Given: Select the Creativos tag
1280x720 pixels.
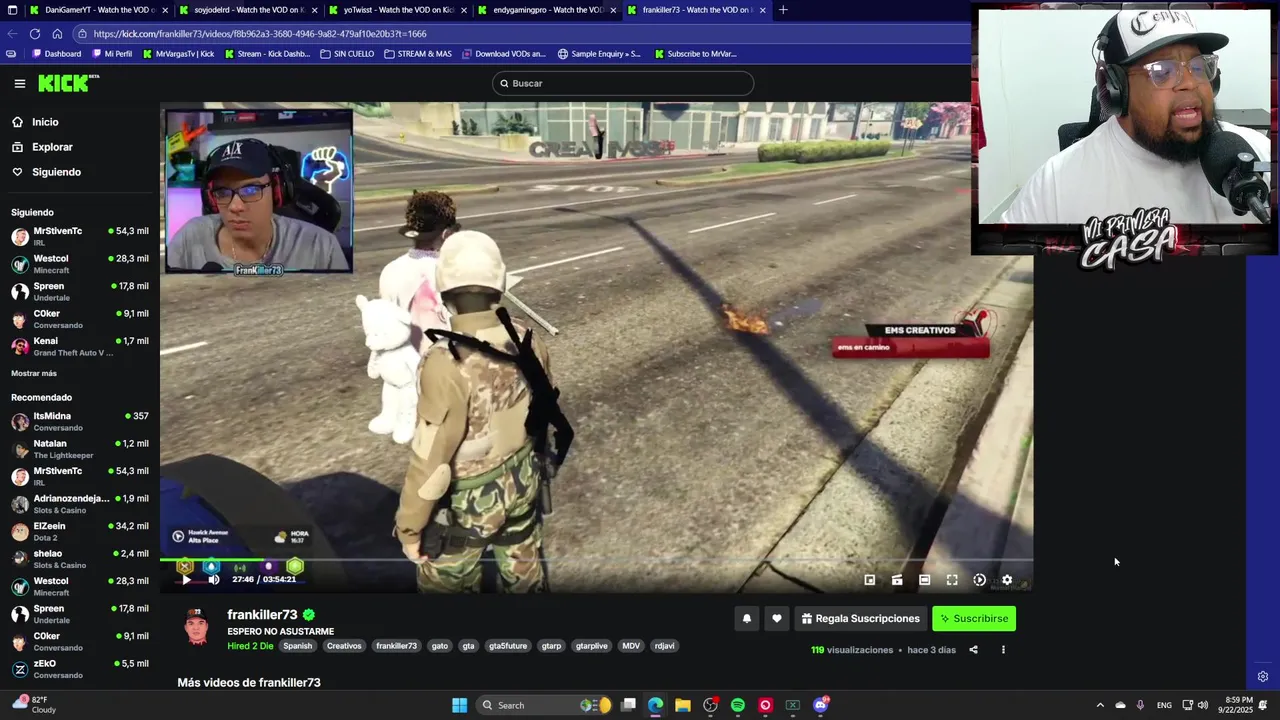Looking at the screenshot, I should [344, 646].
